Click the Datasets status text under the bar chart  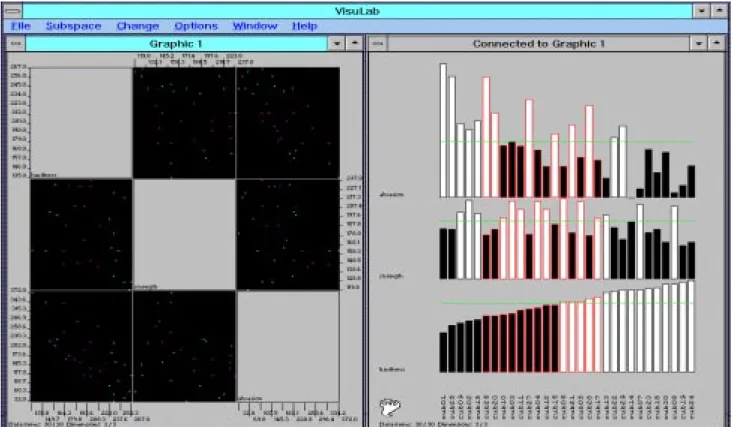click(432, 424)
